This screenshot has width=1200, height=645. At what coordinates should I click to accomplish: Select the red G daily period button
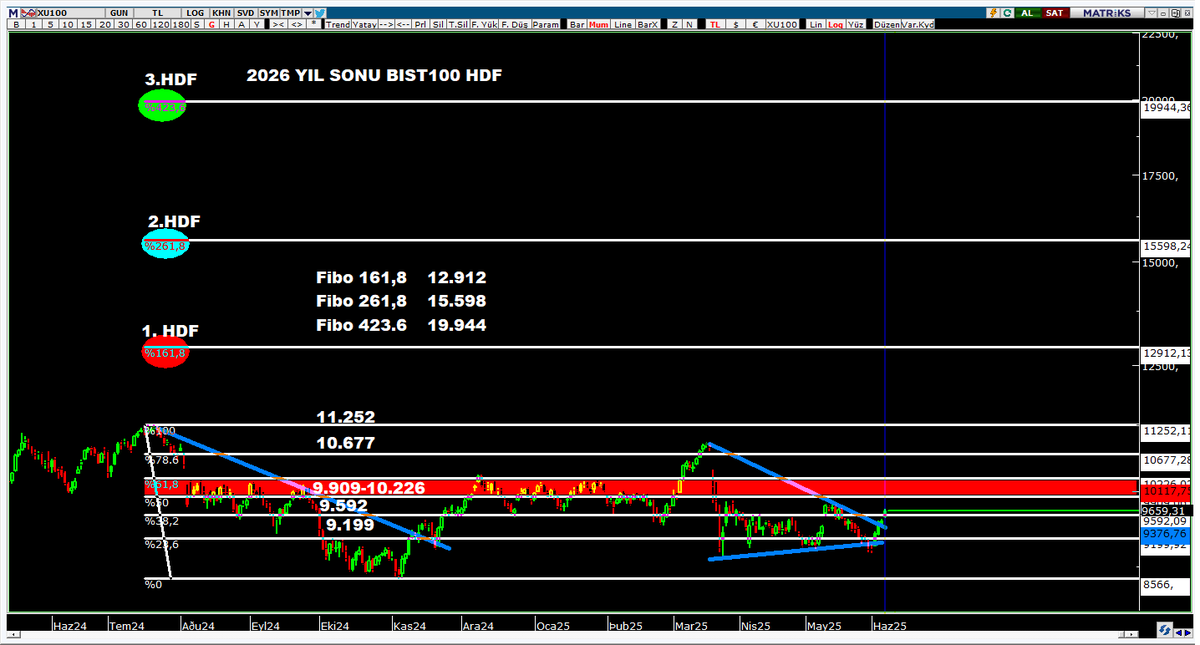point(212,24)
